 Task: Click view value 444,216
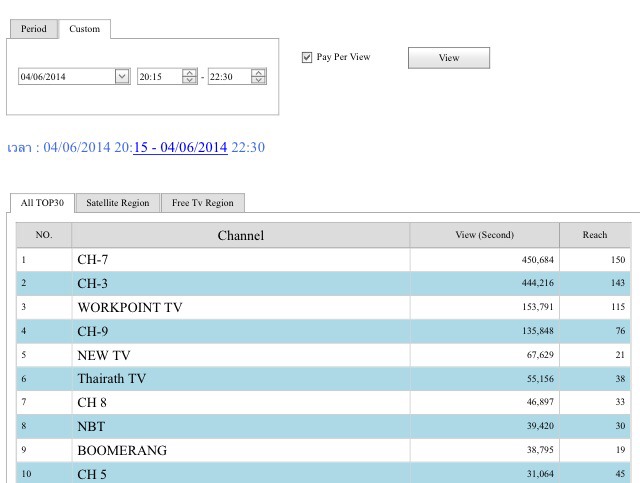[538, 283]
